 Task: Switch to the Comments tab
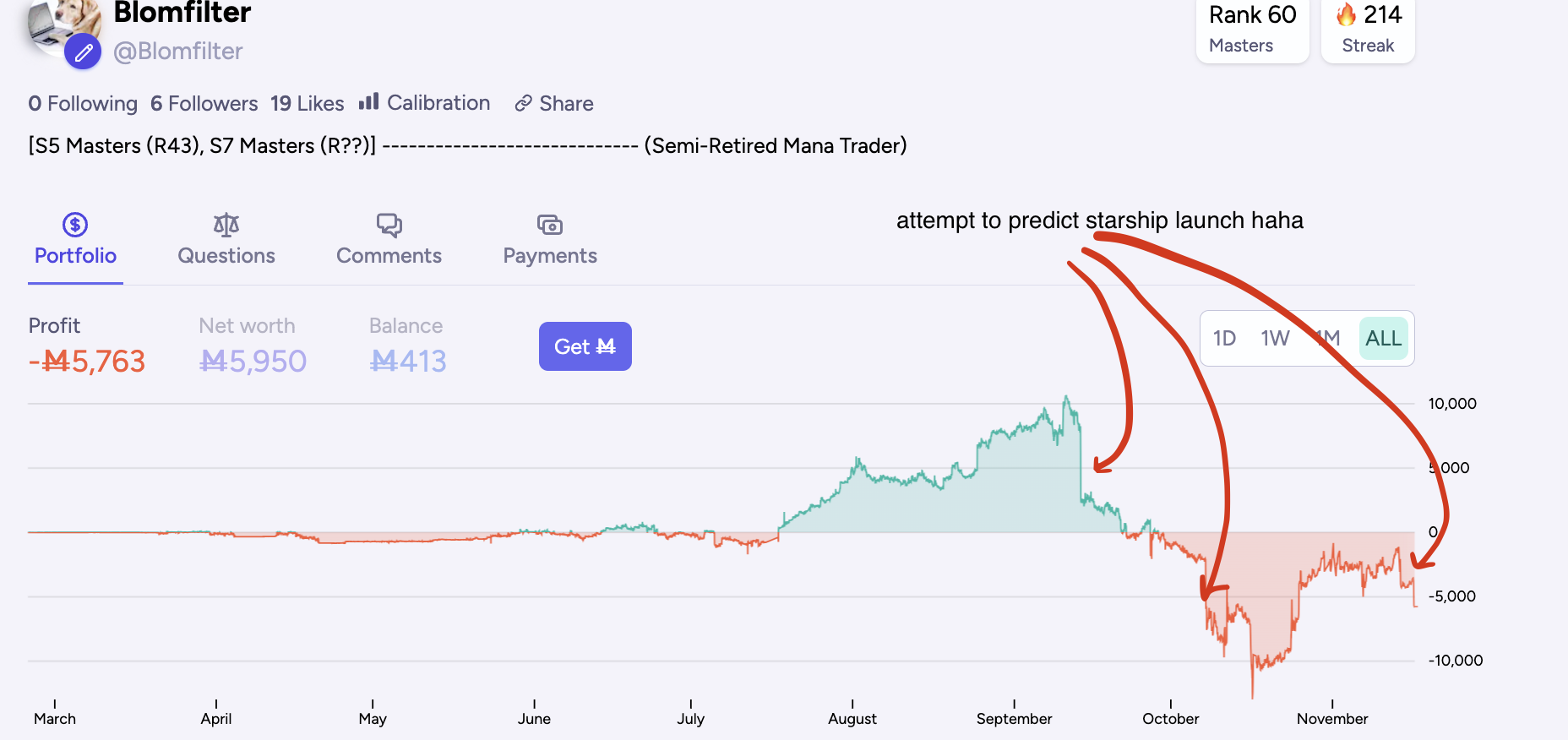tap(389, 255)
